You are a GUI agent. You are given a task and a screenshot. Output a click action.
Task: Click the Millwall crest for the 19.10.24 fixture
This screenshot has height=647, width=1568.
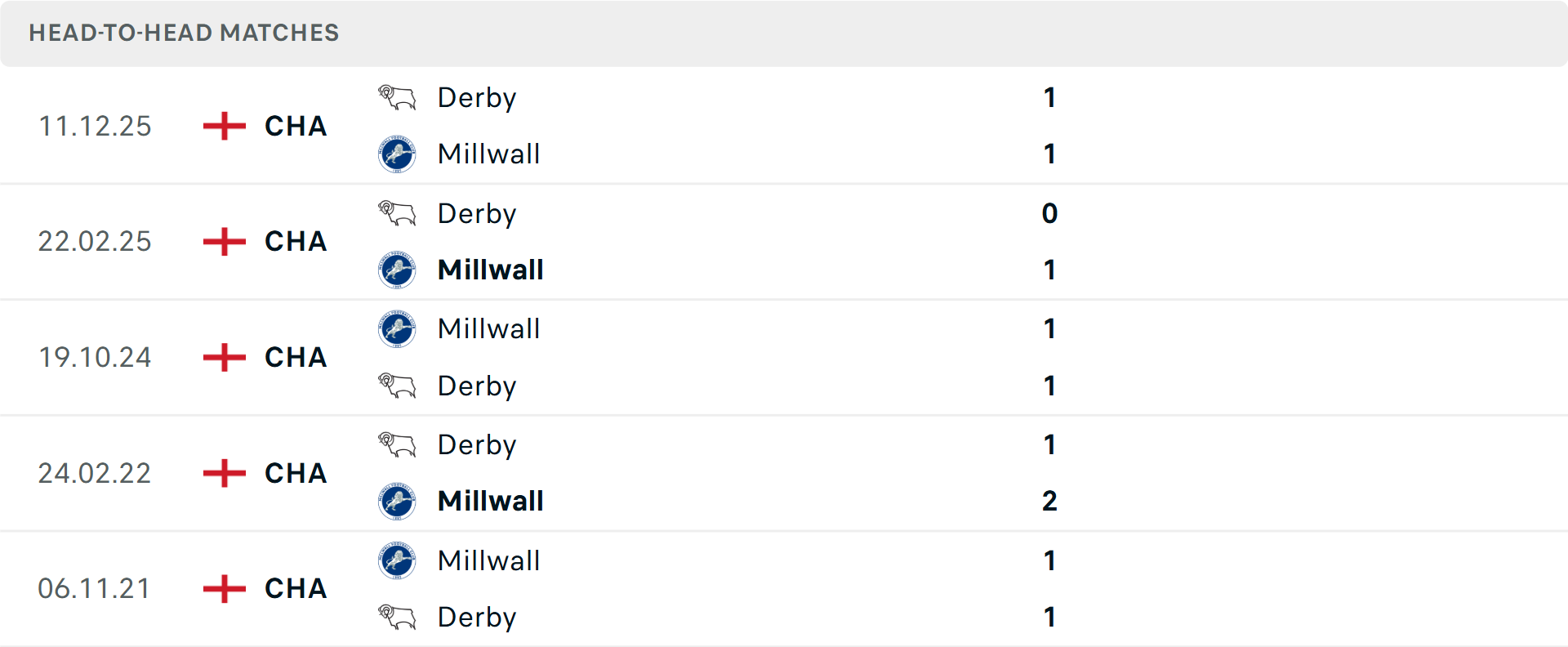point(396,328)
